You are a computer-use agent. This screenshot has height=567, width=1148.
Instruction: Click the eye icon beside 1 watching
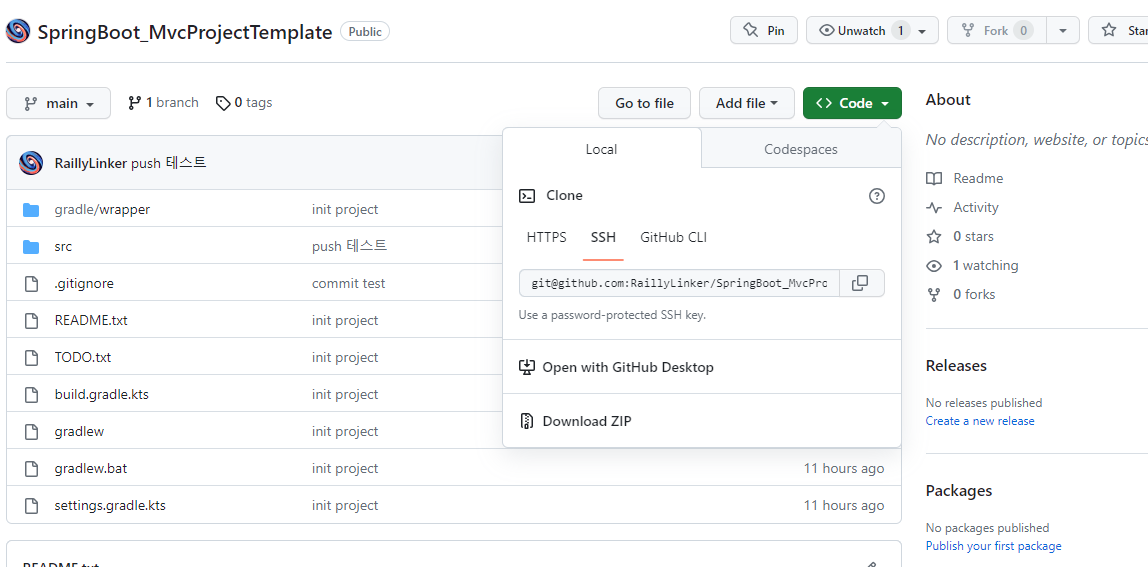pyautogui.click(x=933, y=266)
